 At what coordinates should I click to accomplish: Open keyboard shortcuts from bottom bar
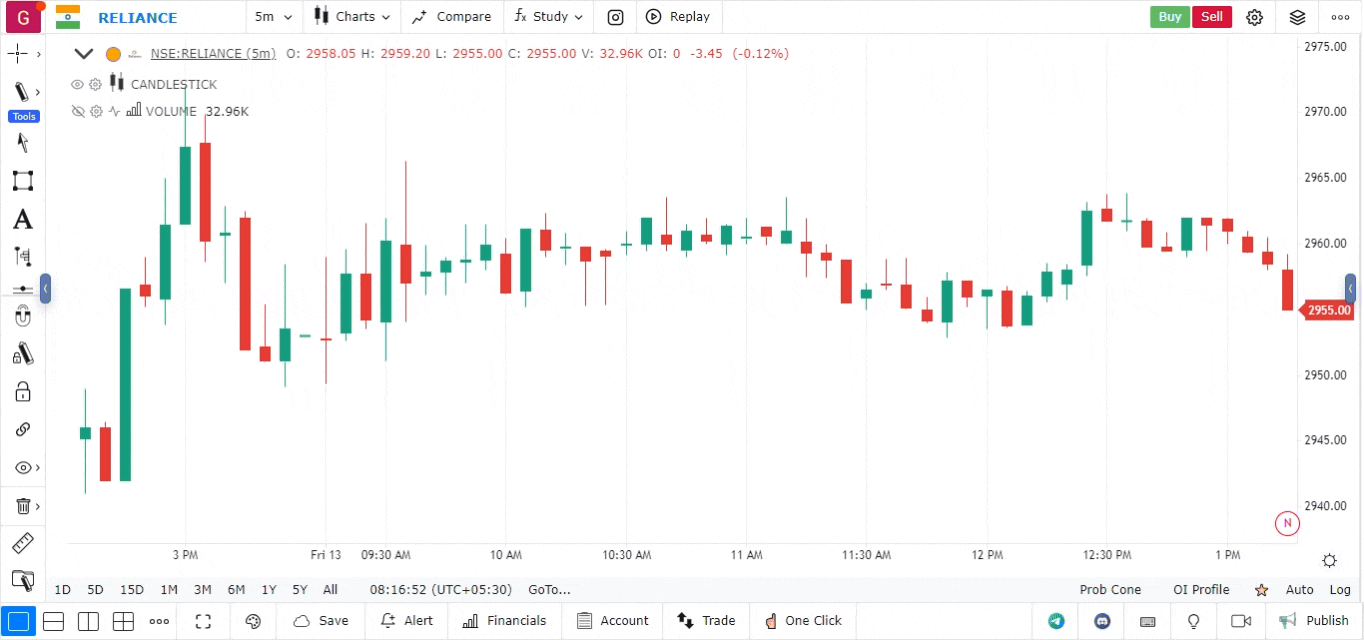coord(1147,621)
